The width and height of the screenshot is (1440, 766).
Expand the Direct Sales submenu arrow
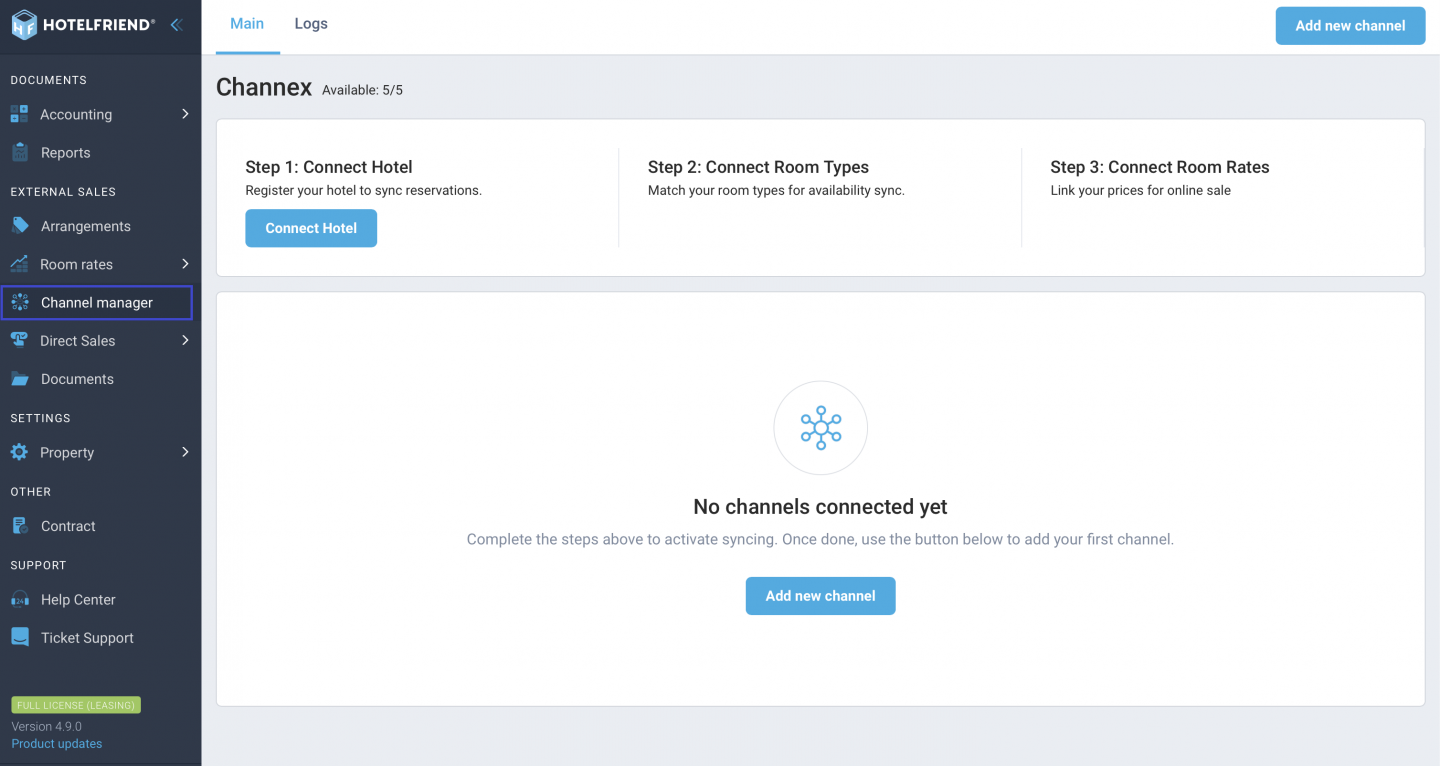[x=185, y=340]
